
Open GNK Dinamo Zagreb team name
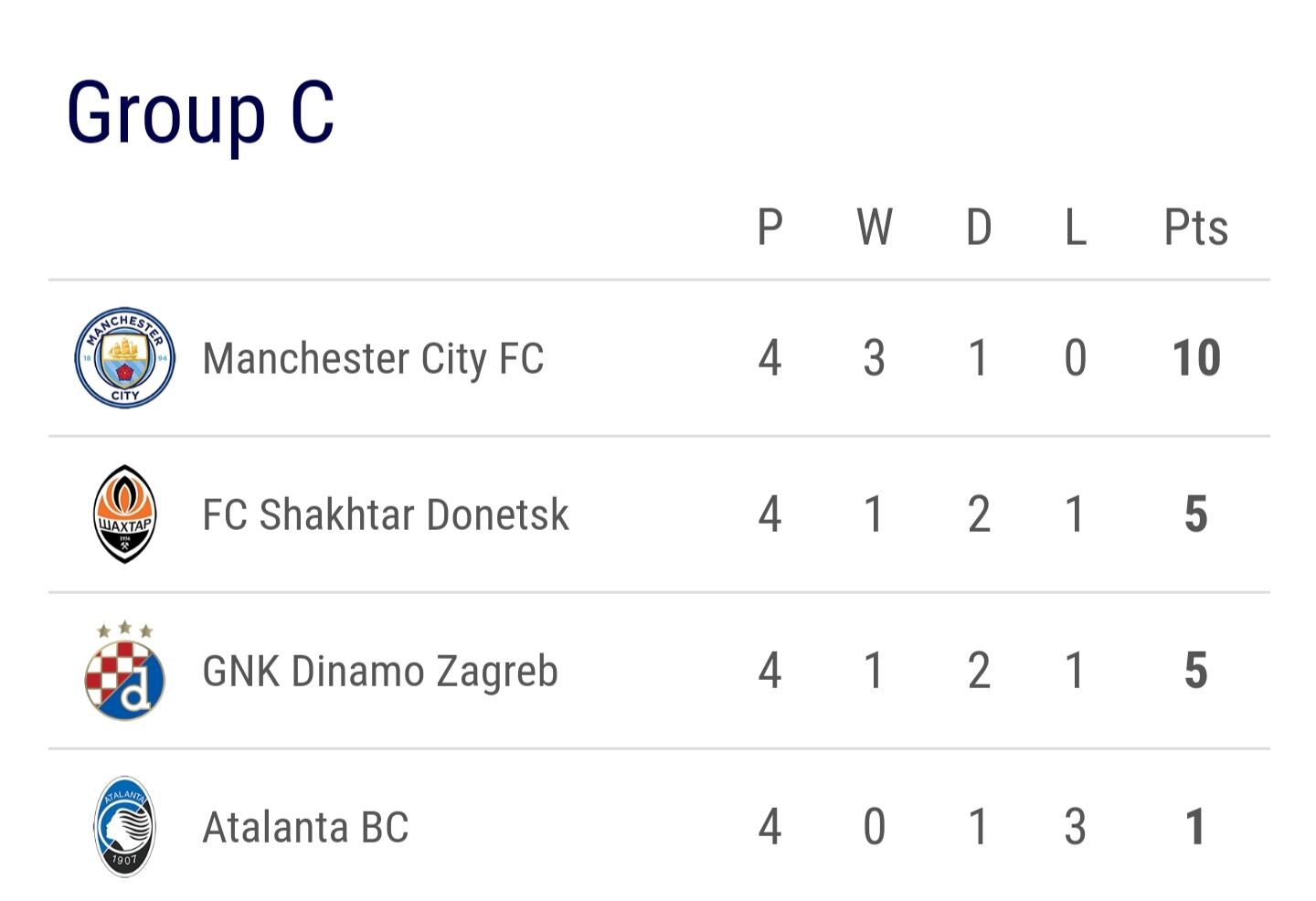click(380, 672)
